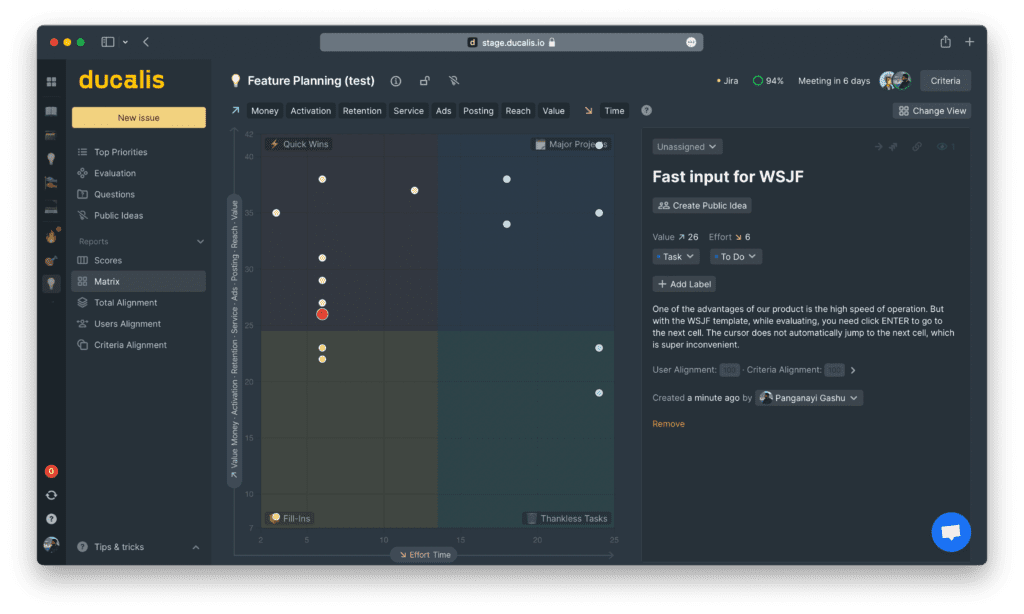Open the To Do status dropdown
Viewport: 1024px width, 614px height.
tap(735, 257)
